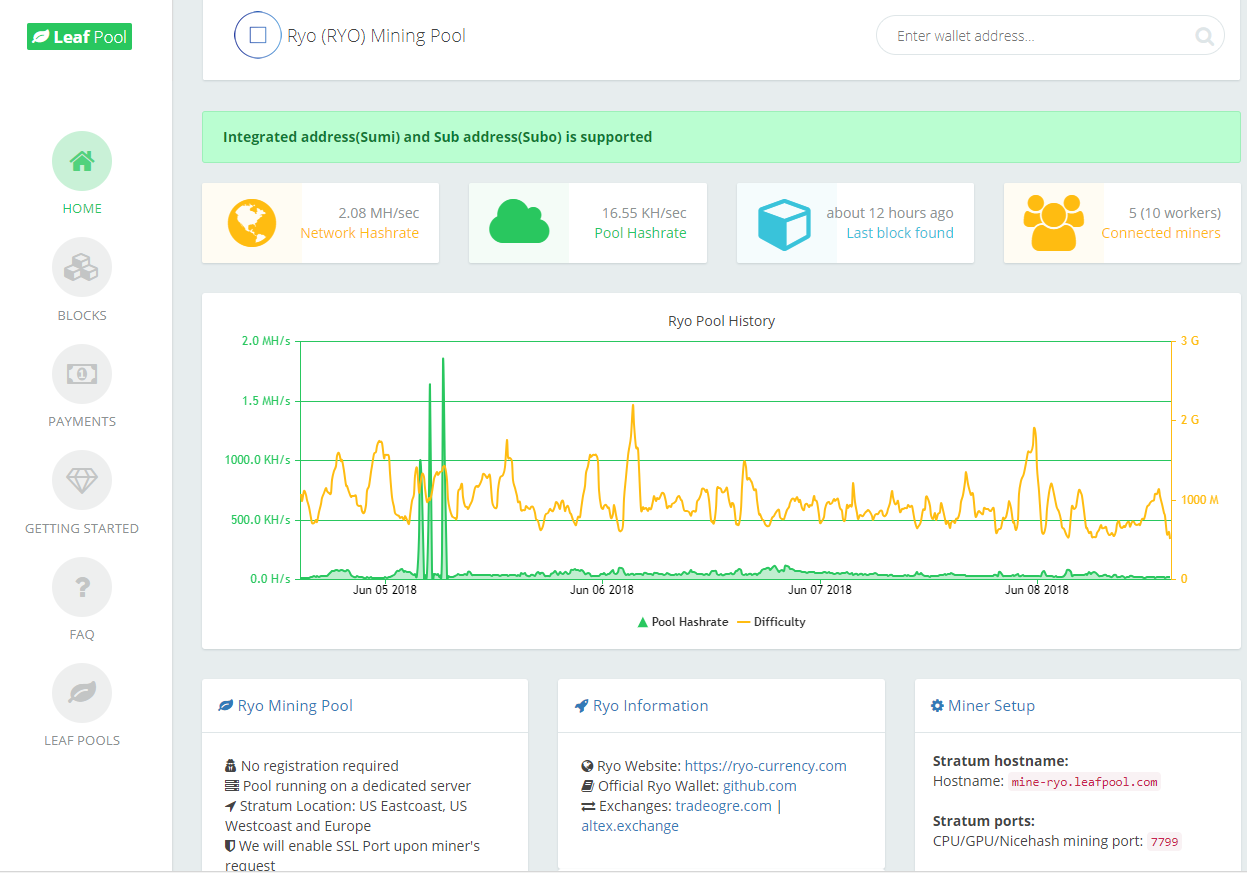1247x873 pixels.
Task: Select the FAQ menu label
Action: click(82, 635)
